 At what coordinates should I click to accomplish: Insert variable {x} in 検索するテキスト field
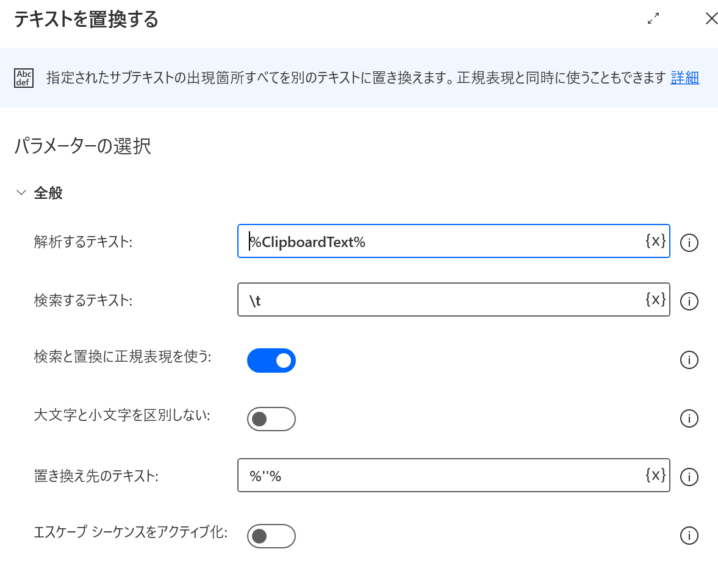655,299
